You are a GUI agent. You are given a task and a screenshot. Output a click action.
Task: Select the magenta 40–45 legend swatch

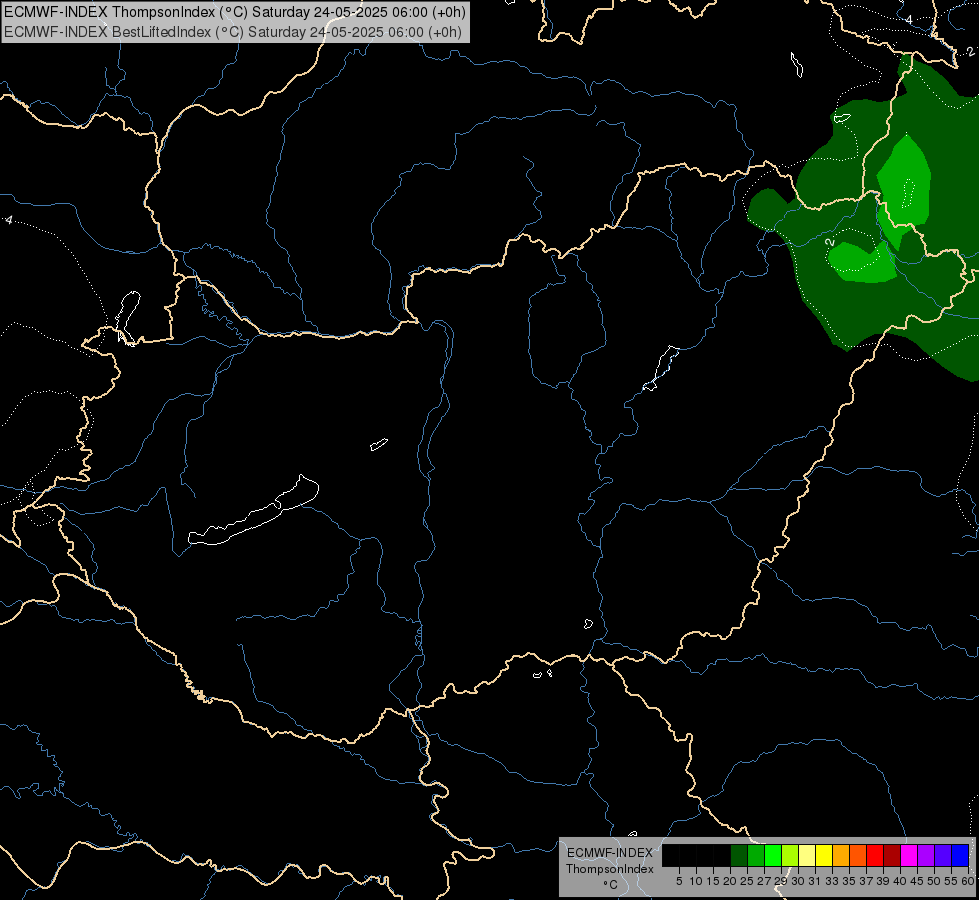click(909, 855)
